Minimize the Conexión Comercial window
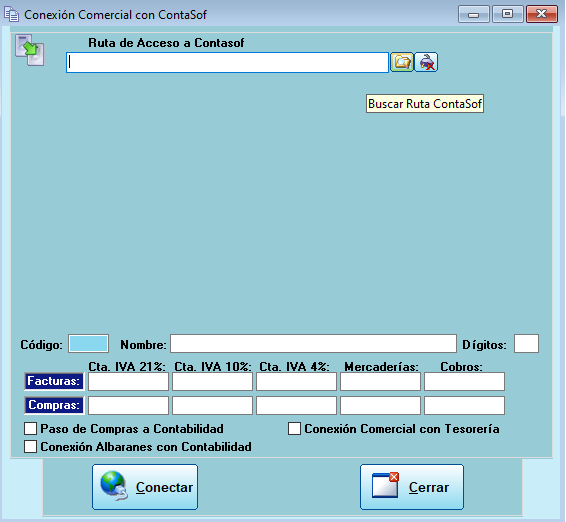This screenshot has height=522, width=566. (474, 14)
